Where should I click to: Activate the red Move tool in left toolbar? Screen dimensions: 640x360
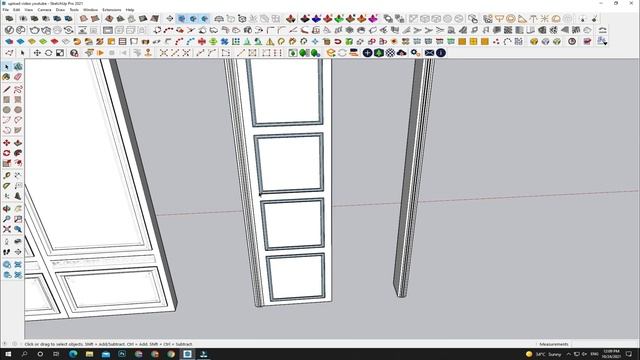click(7, 143)
